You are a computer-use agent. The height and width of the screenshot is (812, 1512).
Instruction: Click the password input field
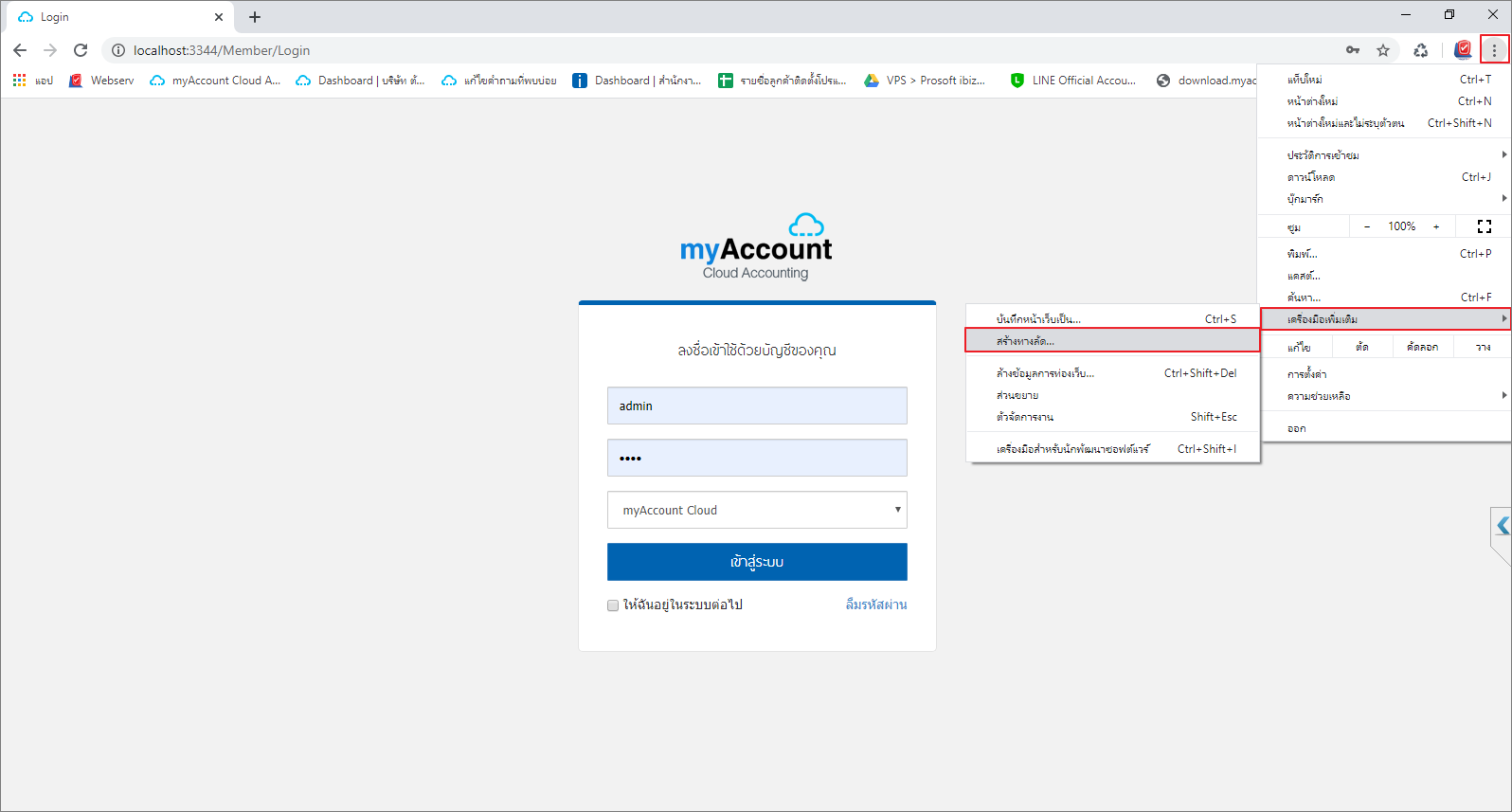(757, 458)
